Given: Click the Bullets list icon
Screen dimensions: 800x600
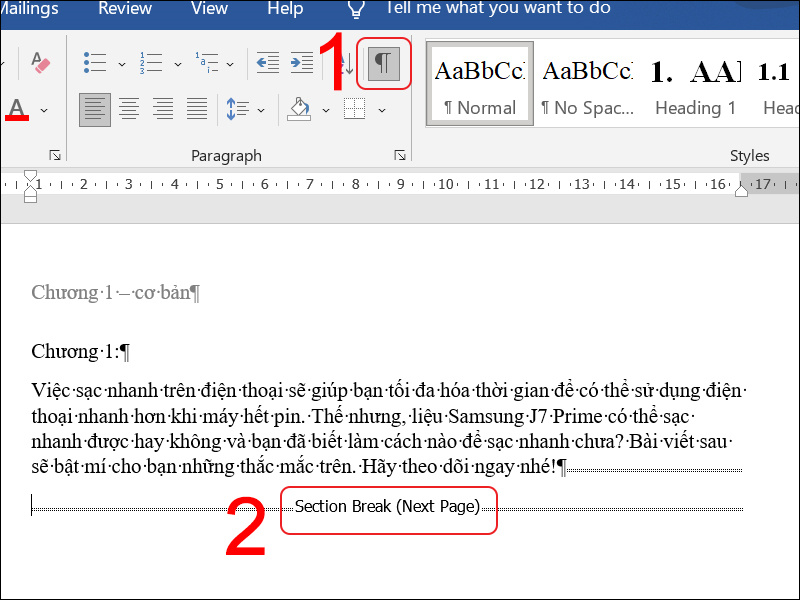Looking at the screenshot, I should pyautogui.click(x=95, y=63).
